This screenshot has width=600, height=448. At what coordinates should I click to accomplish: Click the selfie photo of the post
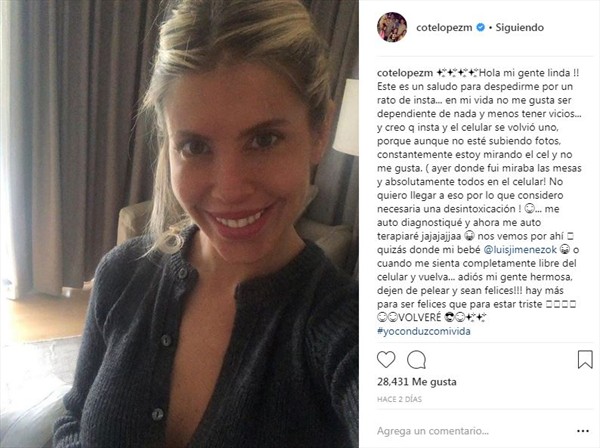tap(179, 224)
